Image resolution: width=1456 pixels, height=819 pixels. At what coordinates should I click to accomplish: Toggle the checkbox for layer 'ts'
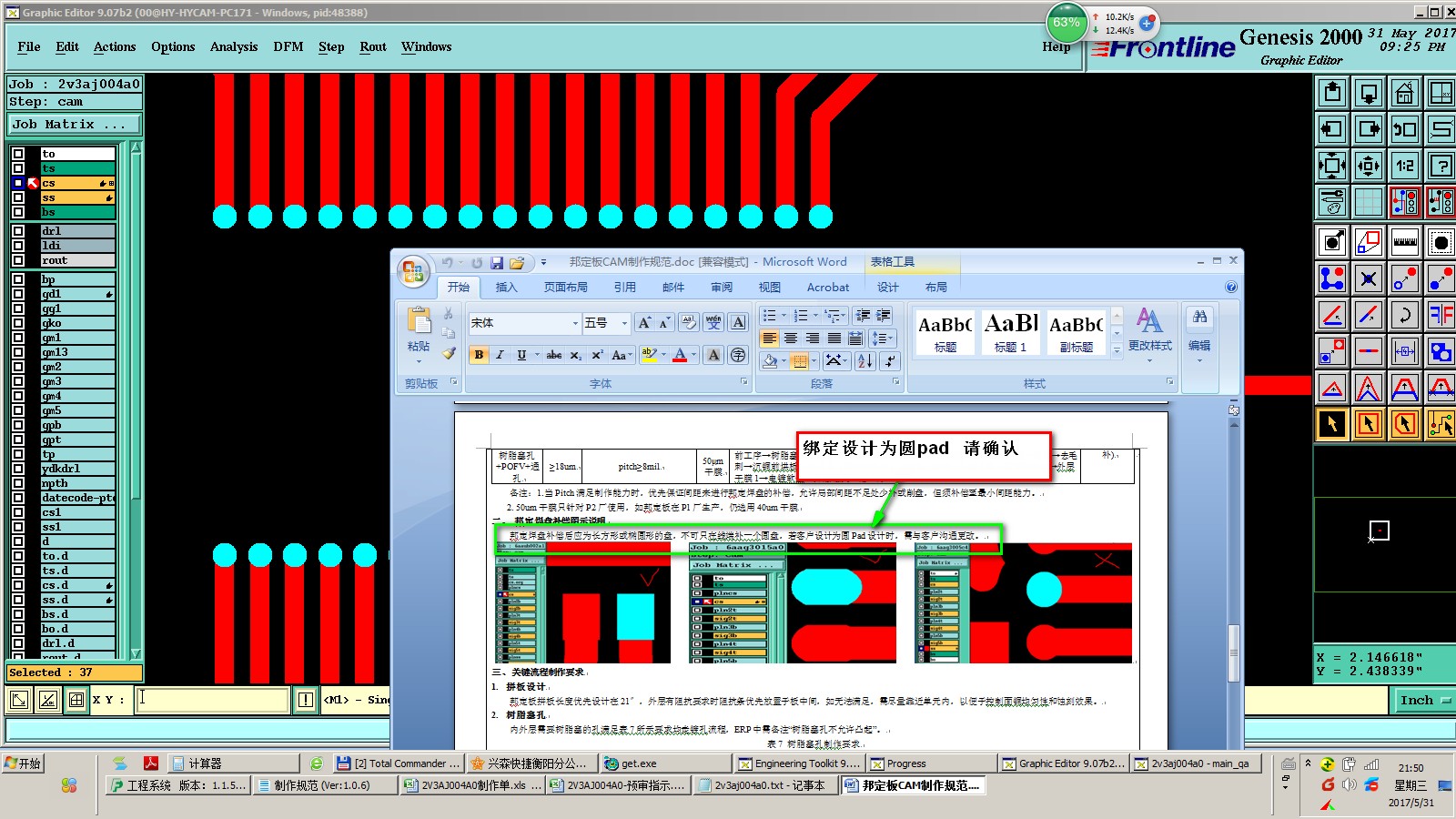point(18,168)
